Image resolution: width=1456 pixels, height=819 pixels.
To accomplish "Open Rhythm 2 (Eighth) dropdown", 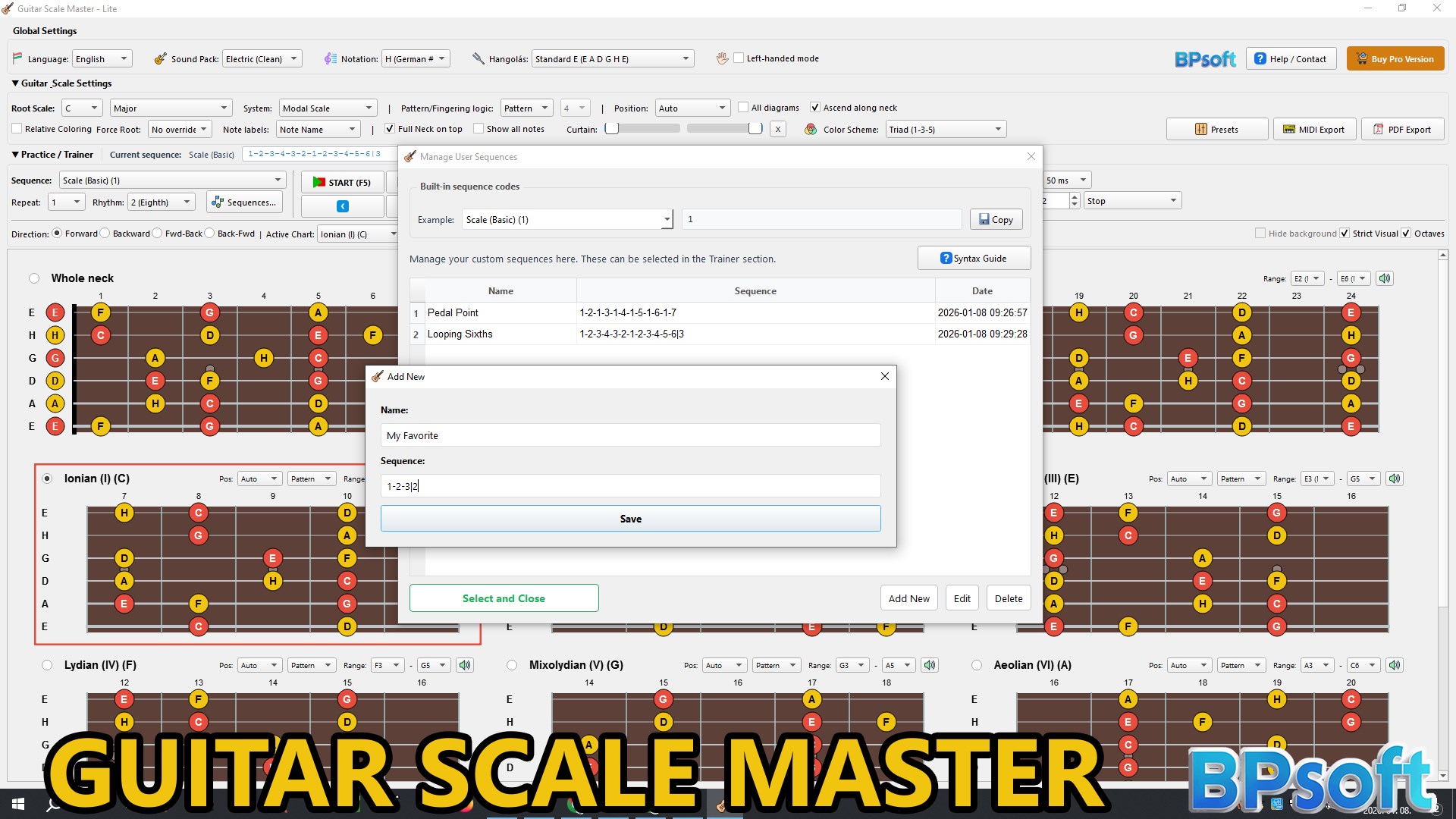I will [x=162, y=202].
